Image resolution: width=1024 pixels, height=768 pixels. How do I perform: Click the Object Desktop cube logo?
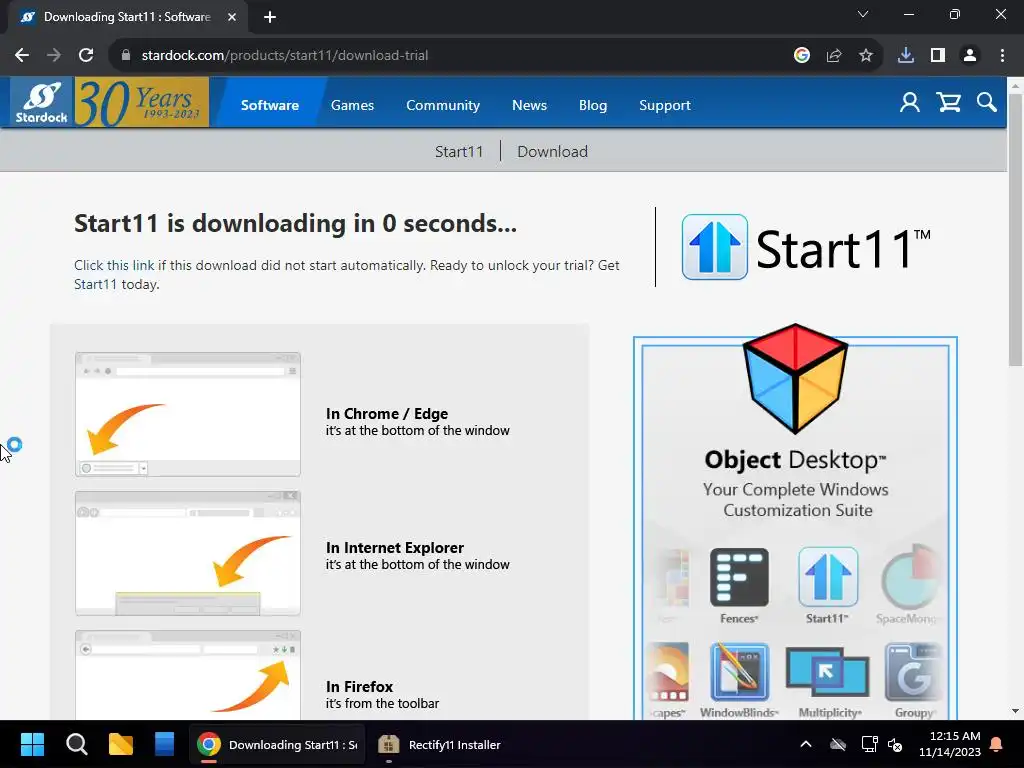(x=795, y=378)
